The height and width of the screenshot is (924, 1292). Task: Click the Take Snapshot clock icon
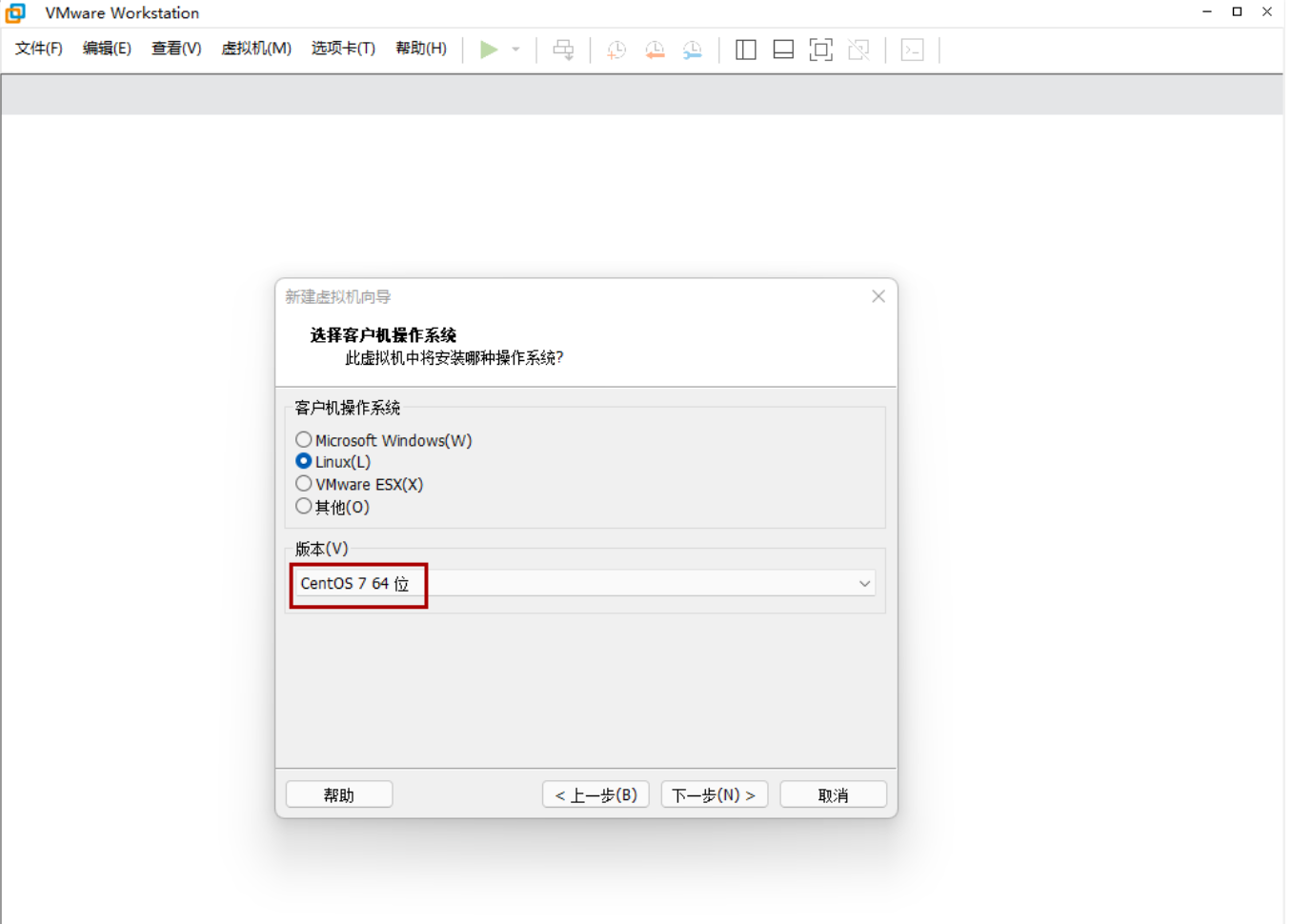pyautogui.click(x=616, y=50)
